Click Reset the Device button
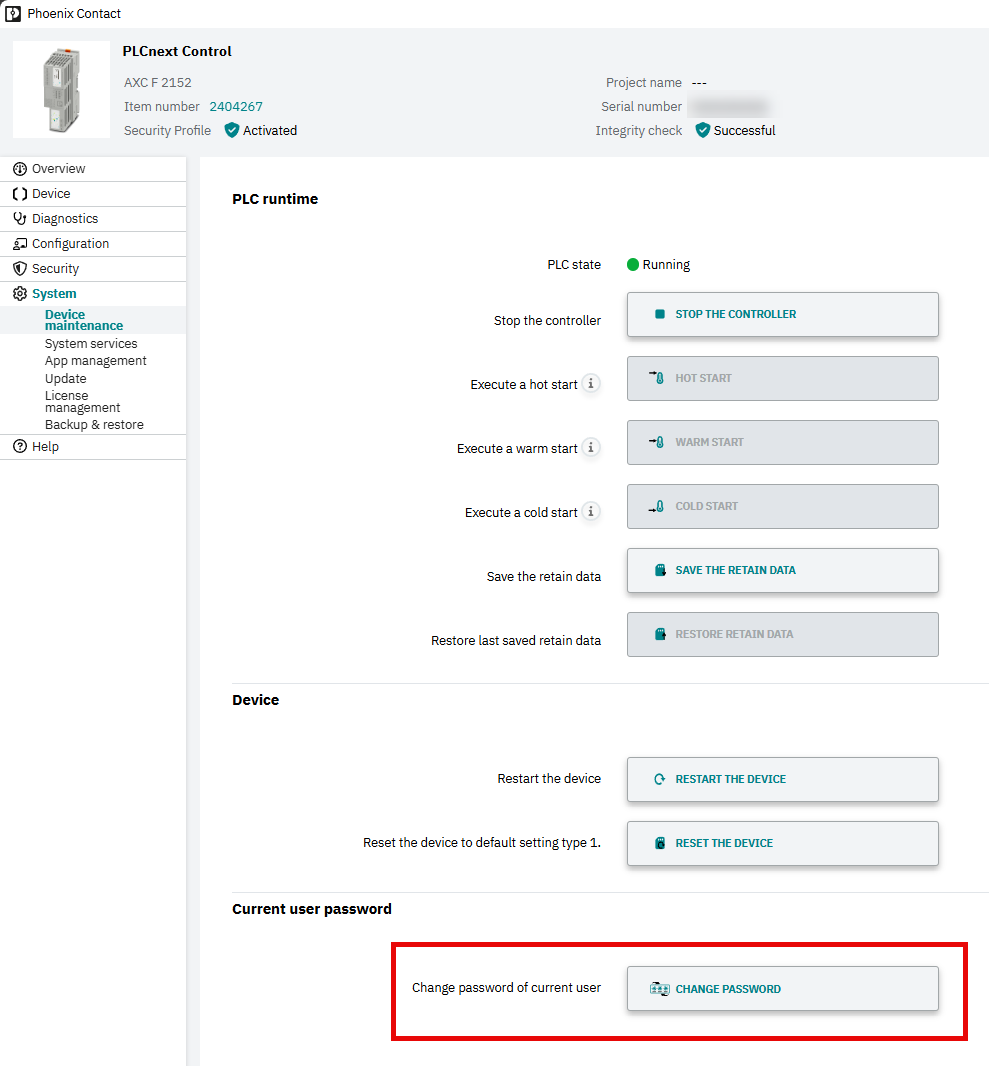The height and width of the screenshot is (1066, 989). (782, 843)
